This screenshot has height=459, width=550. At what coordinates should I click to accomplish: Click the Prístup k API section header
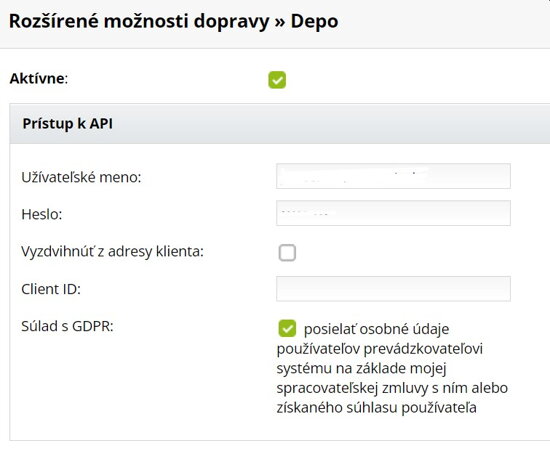tap(280, 124)
